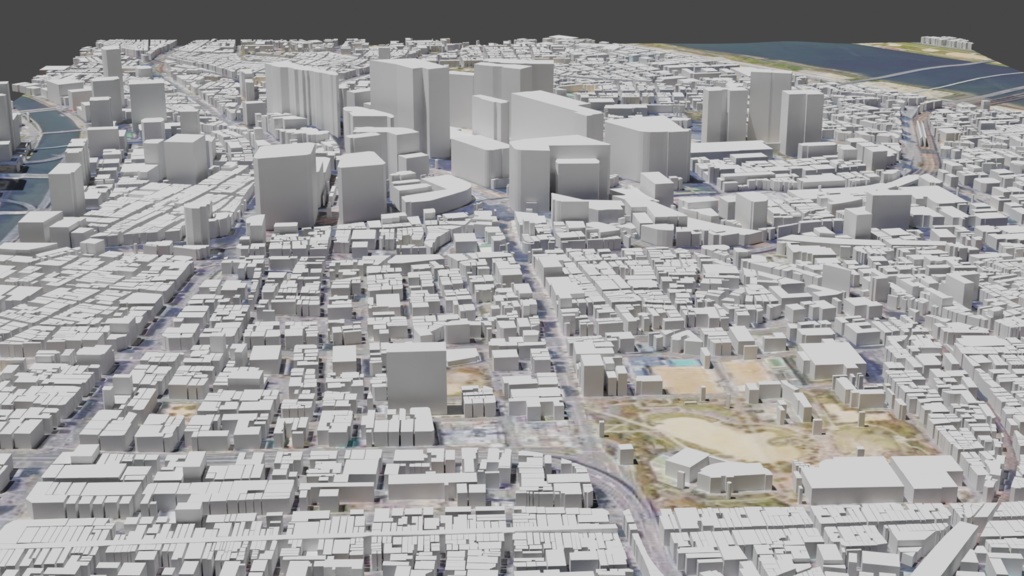This screenshot has height=576, width=1024.
Task: Select the blue swimming pool in the park area
Action: click(x=682, y=362)
